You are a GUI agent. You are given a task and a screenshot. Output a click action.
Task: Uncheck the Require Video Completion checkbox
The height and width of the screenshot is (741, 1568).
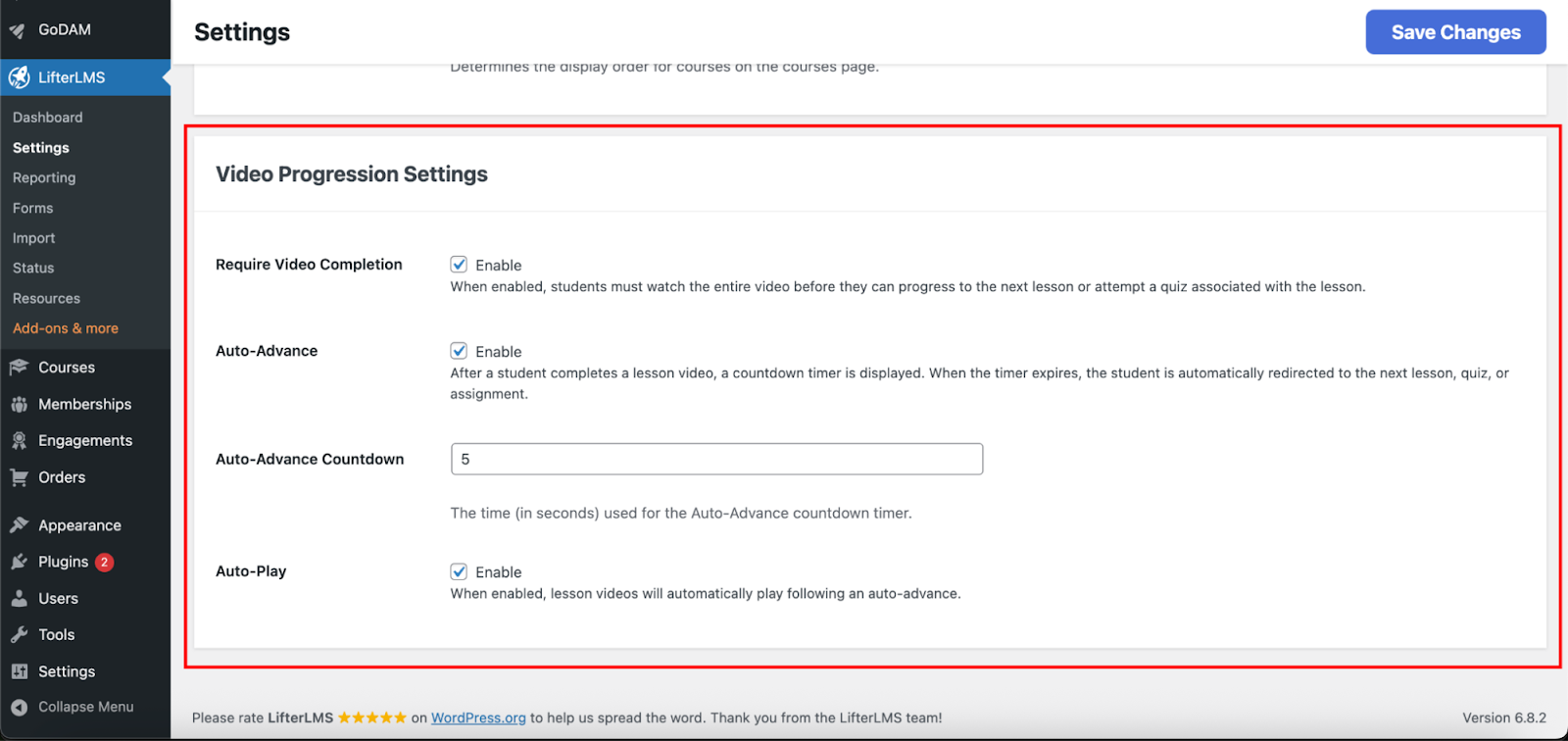pyautogui.click(x=459, y=265)
